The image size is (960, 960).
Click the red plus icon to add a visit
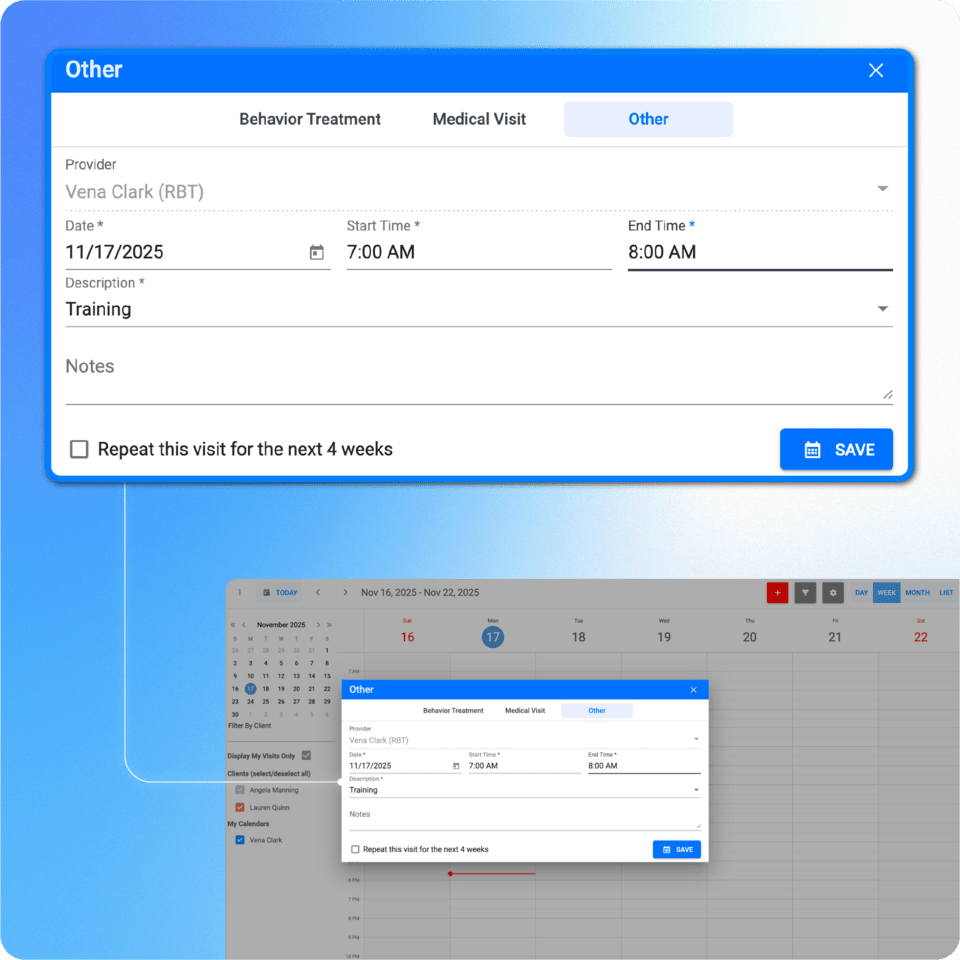(778, 592)
